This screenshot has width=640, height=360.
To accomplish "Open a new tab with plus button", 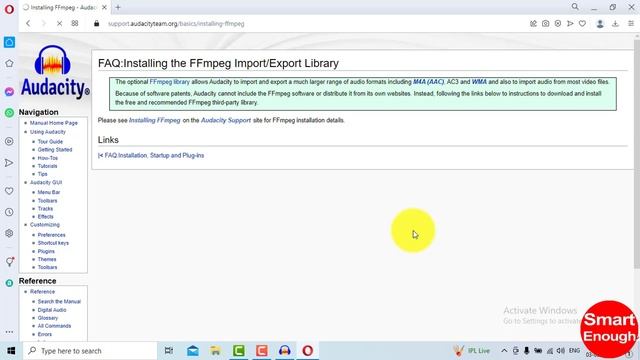I will 118,7.
